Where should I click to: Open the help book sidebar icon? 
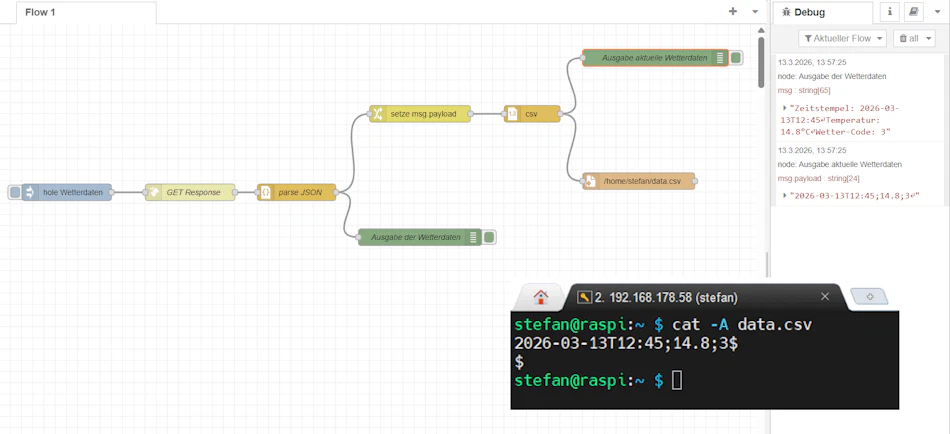[913, 12]
